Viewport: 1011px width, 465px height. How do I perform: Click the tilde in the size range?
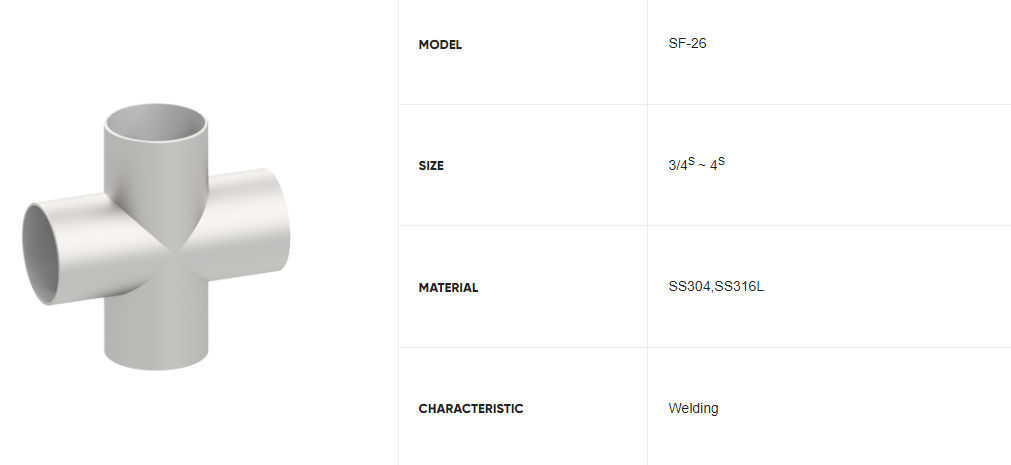click(700, 166)
